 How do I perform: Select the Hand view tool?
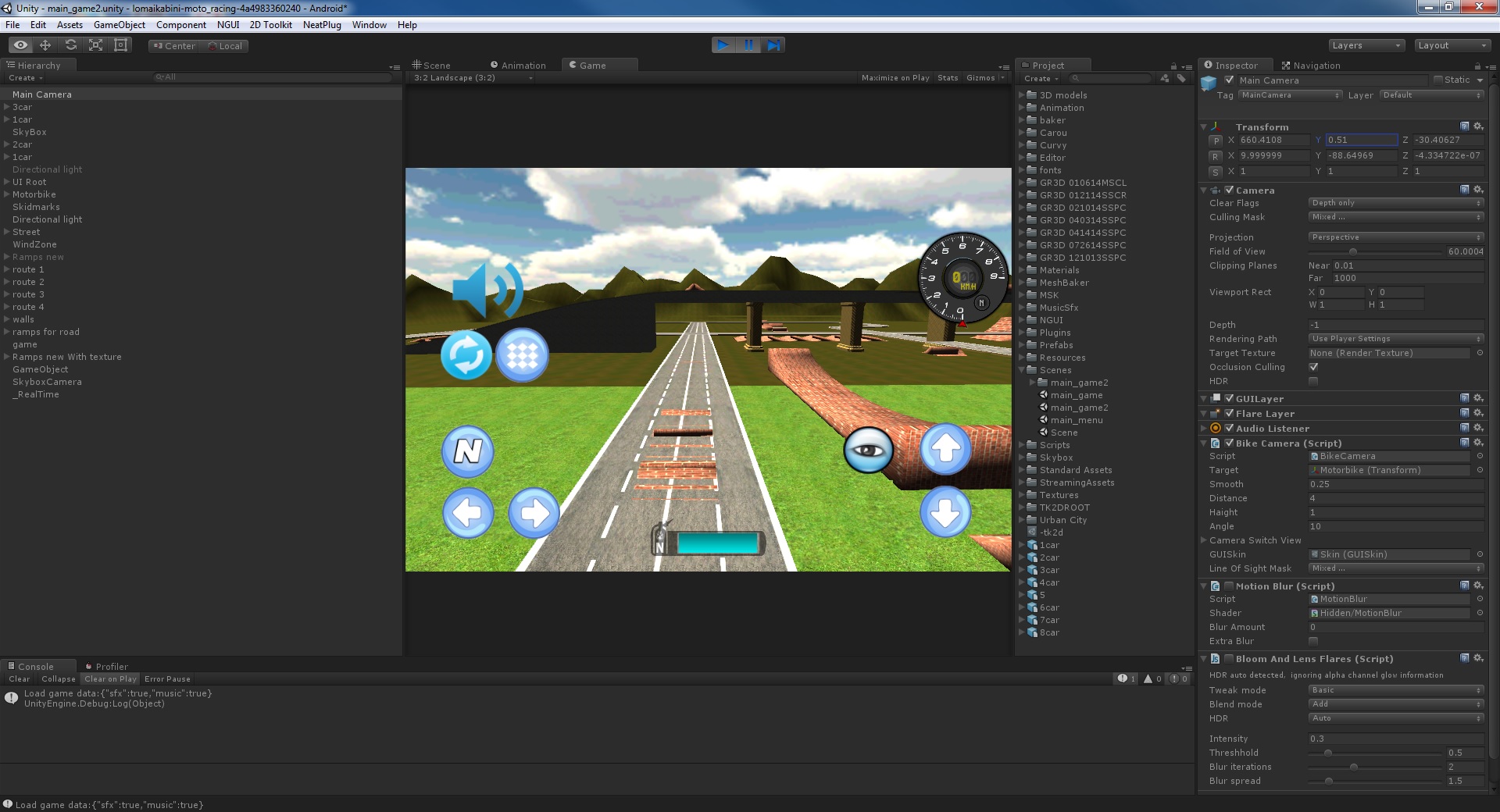[20, 45]
